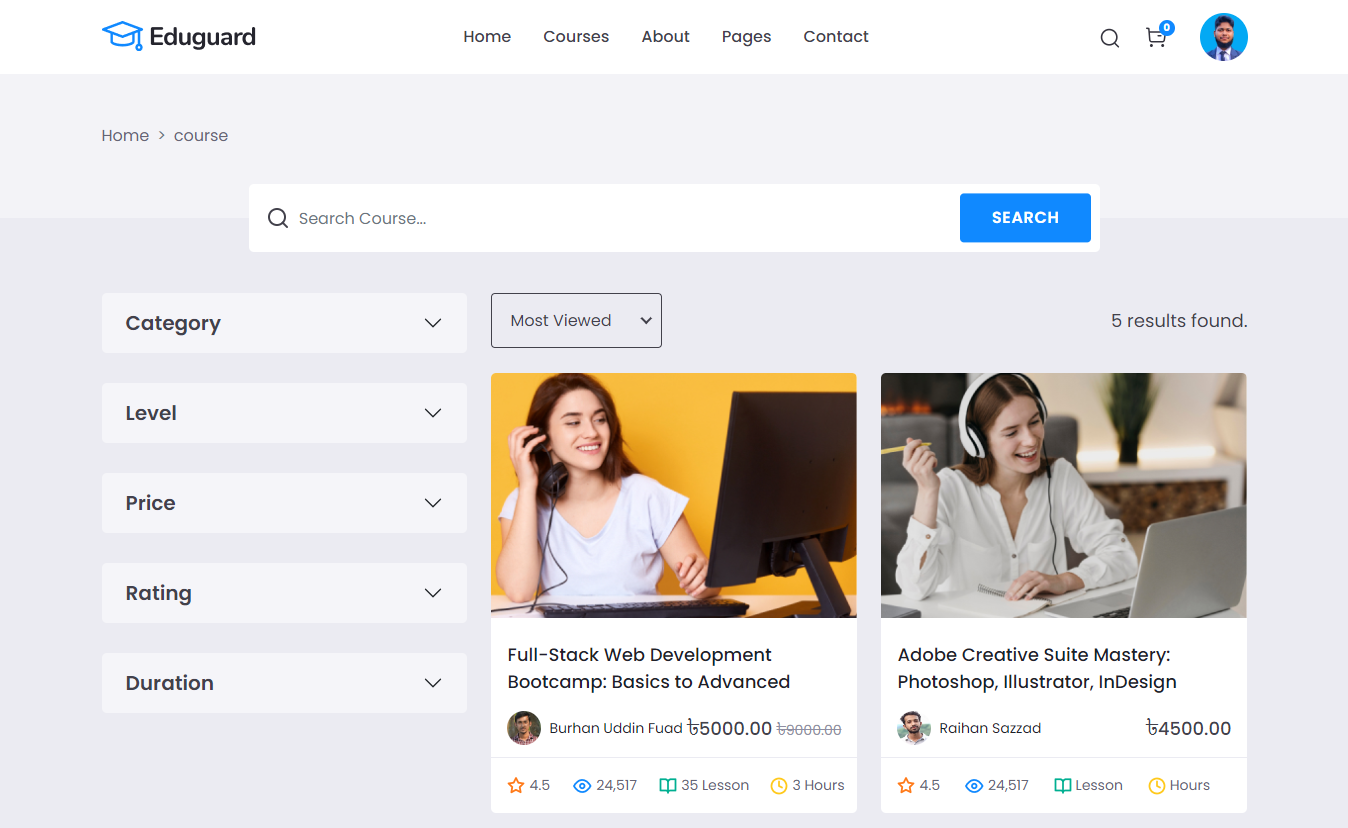Expand the Rating filter panel
1348x828 pixels.
(284, 593)
